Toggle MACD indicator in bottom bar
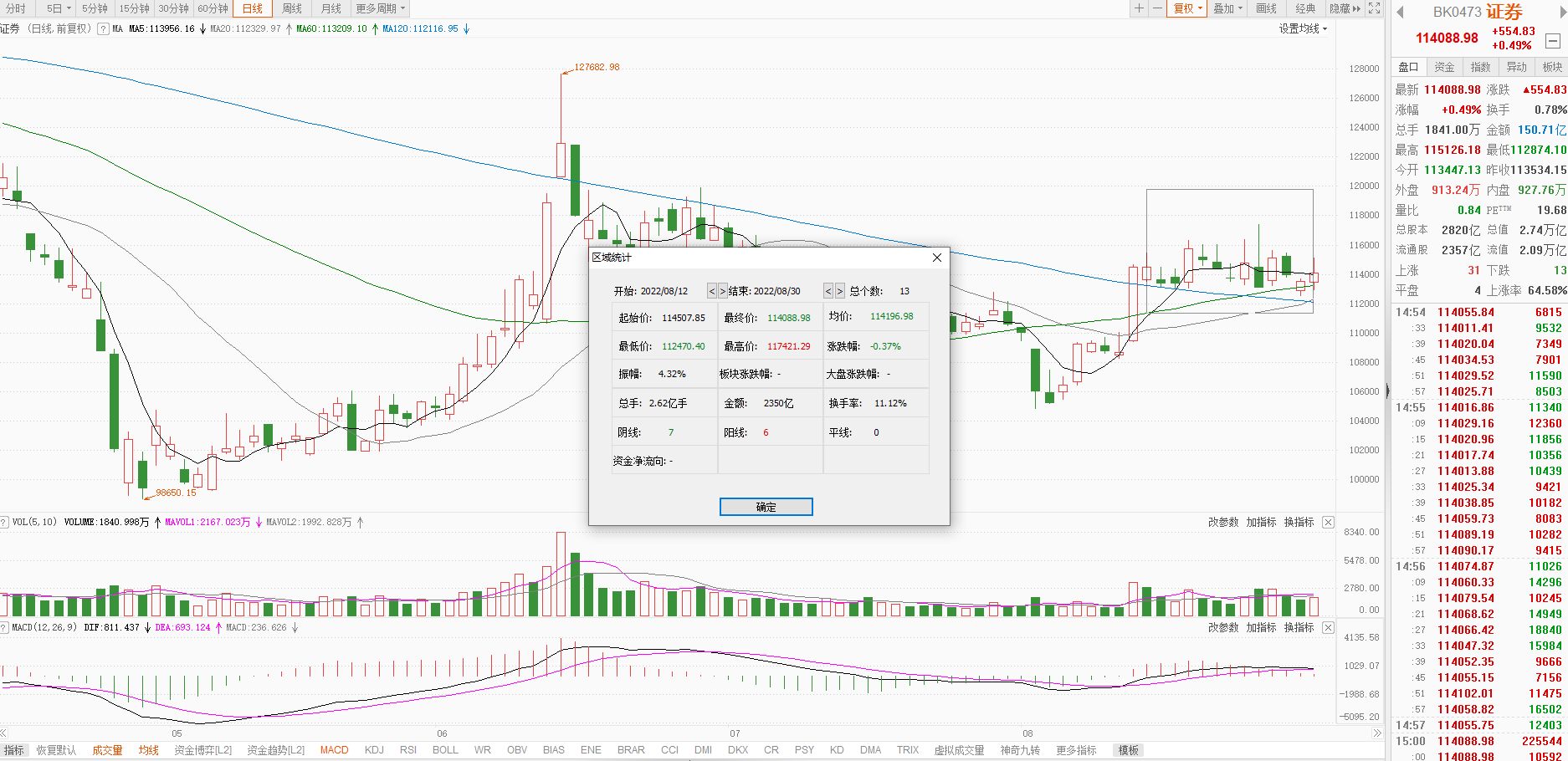 coord(334,750)
